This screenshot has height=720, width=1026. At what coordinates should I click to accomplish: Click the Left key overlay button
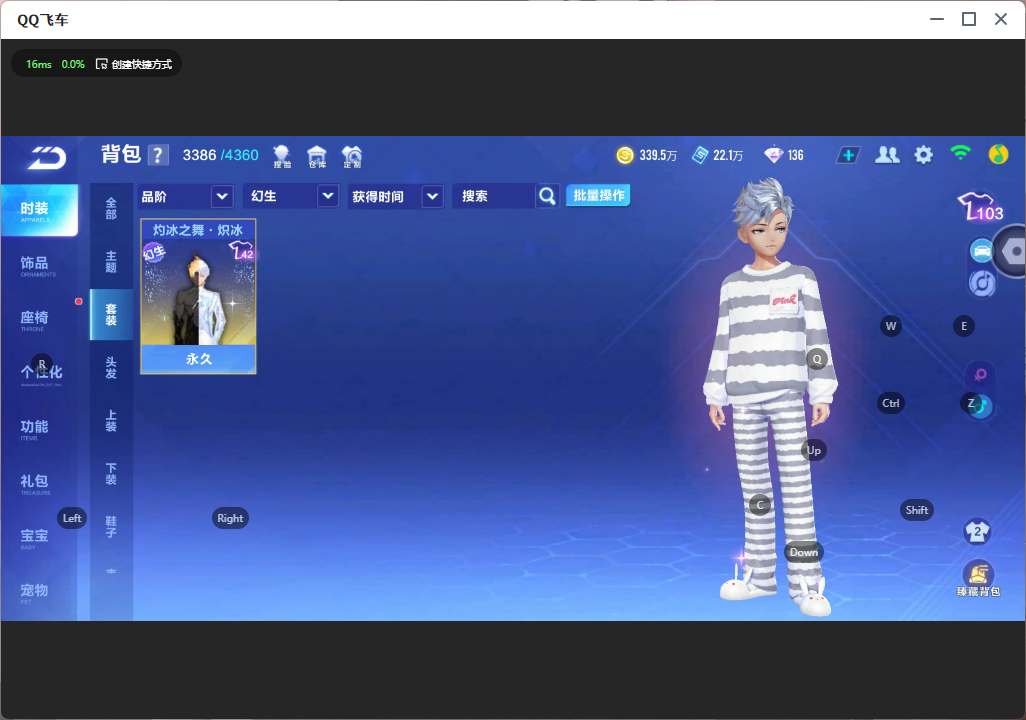click(x=72, y=518)
